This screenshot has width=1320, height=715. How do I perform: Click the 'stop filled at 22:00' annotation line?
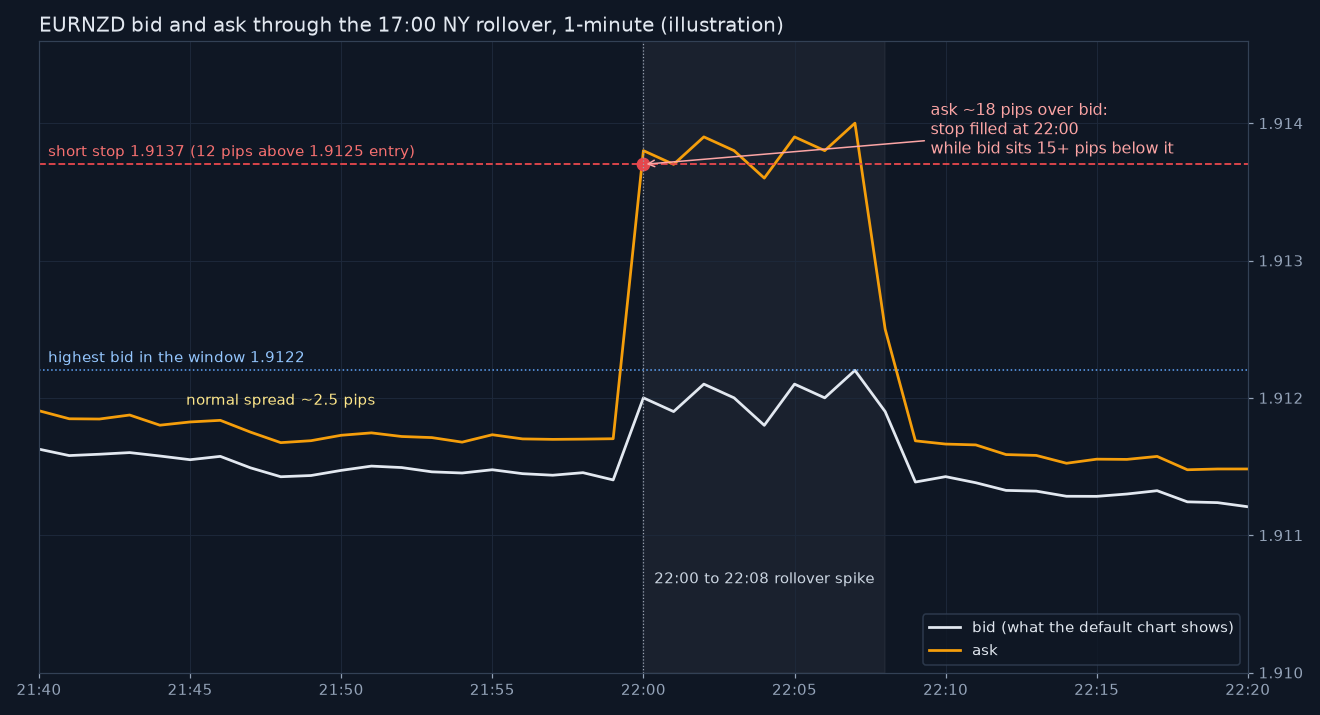1004,129
